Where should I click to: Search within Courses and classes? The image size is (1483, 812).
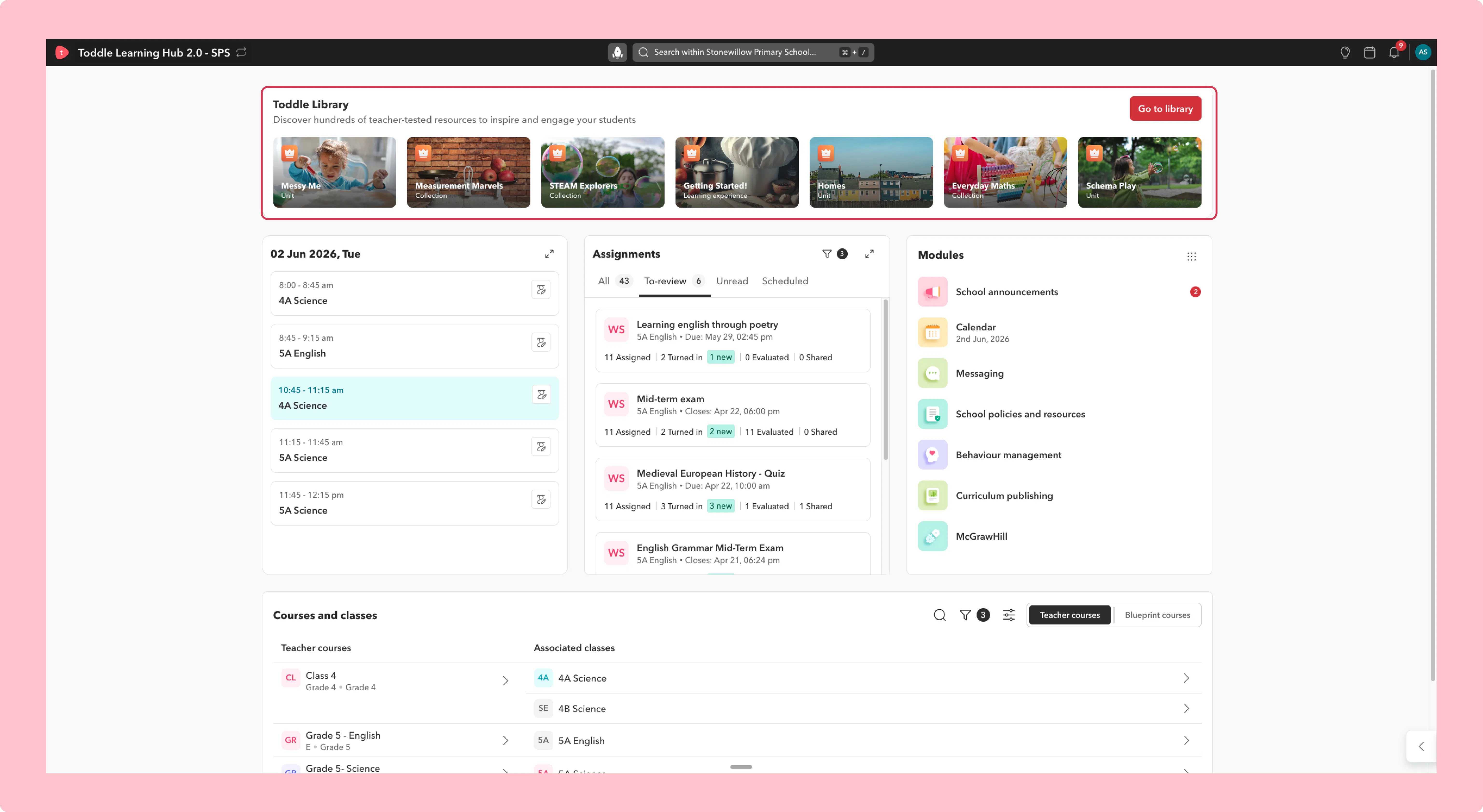tap(939, 615)
